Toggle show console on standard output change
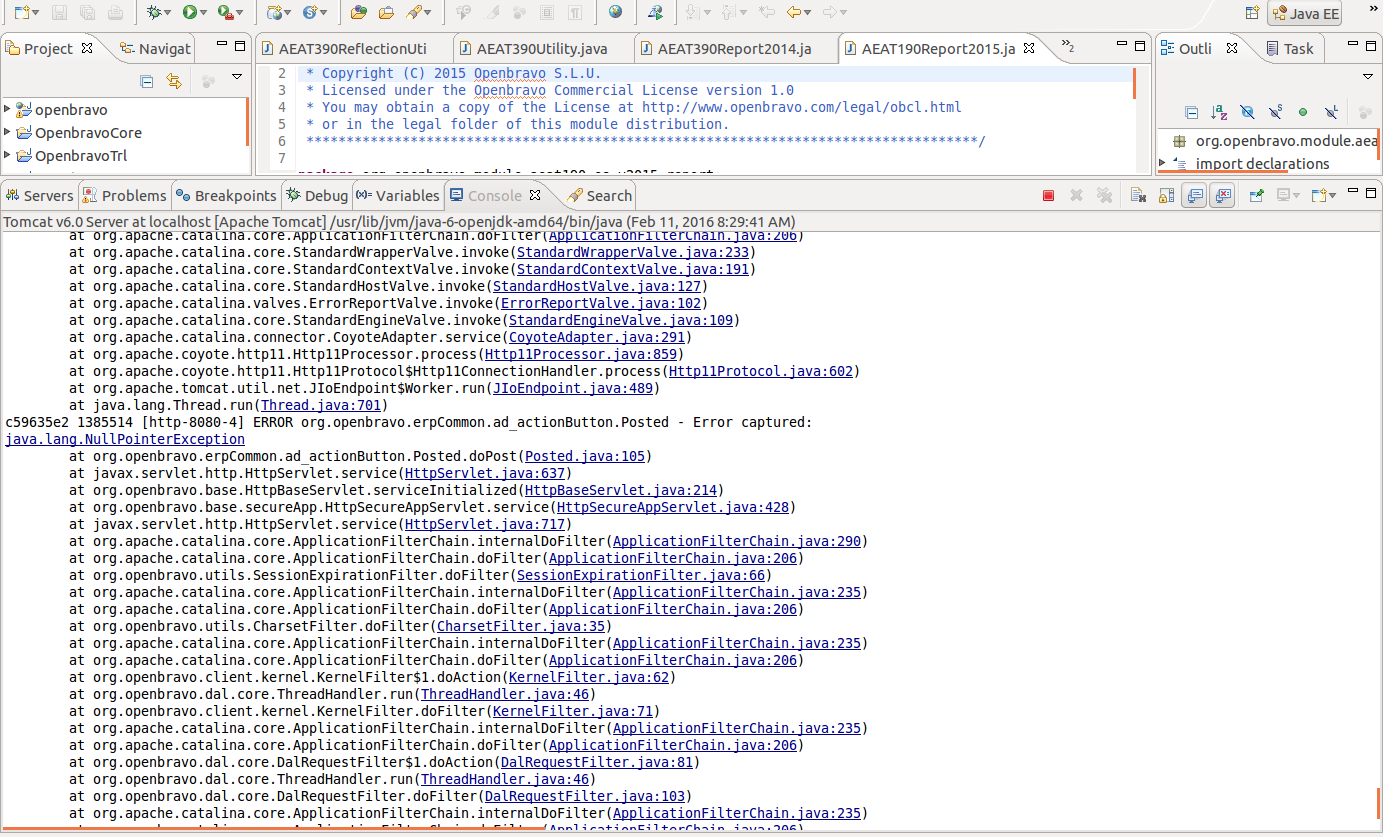 click(x=1194, y=196)
